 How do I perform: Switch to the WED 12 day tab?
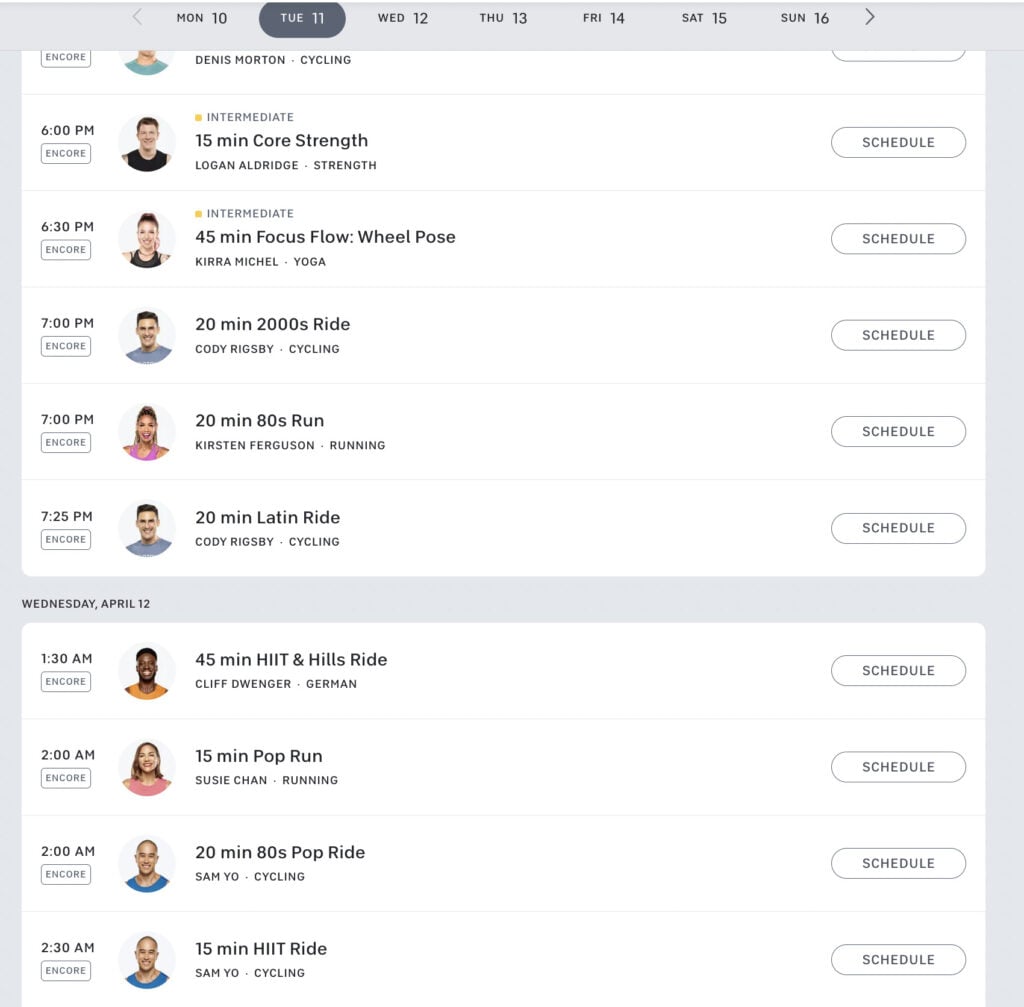coord(403,18)
